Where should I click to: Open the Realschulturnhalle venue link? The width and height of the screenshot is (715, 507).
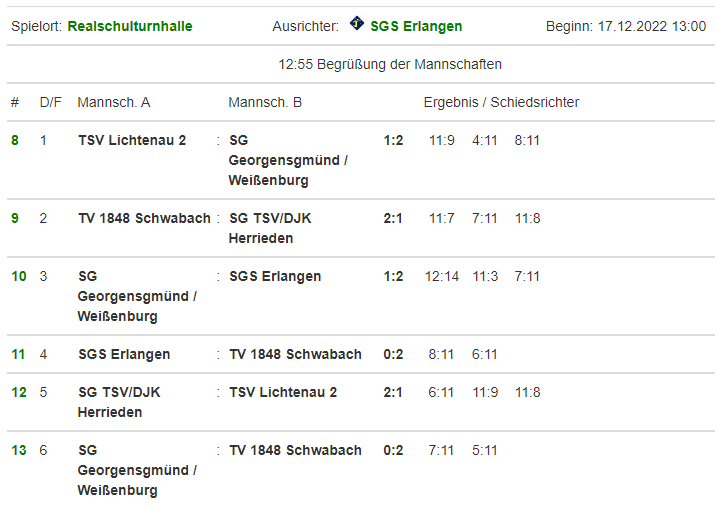click(x=130, y=26)
